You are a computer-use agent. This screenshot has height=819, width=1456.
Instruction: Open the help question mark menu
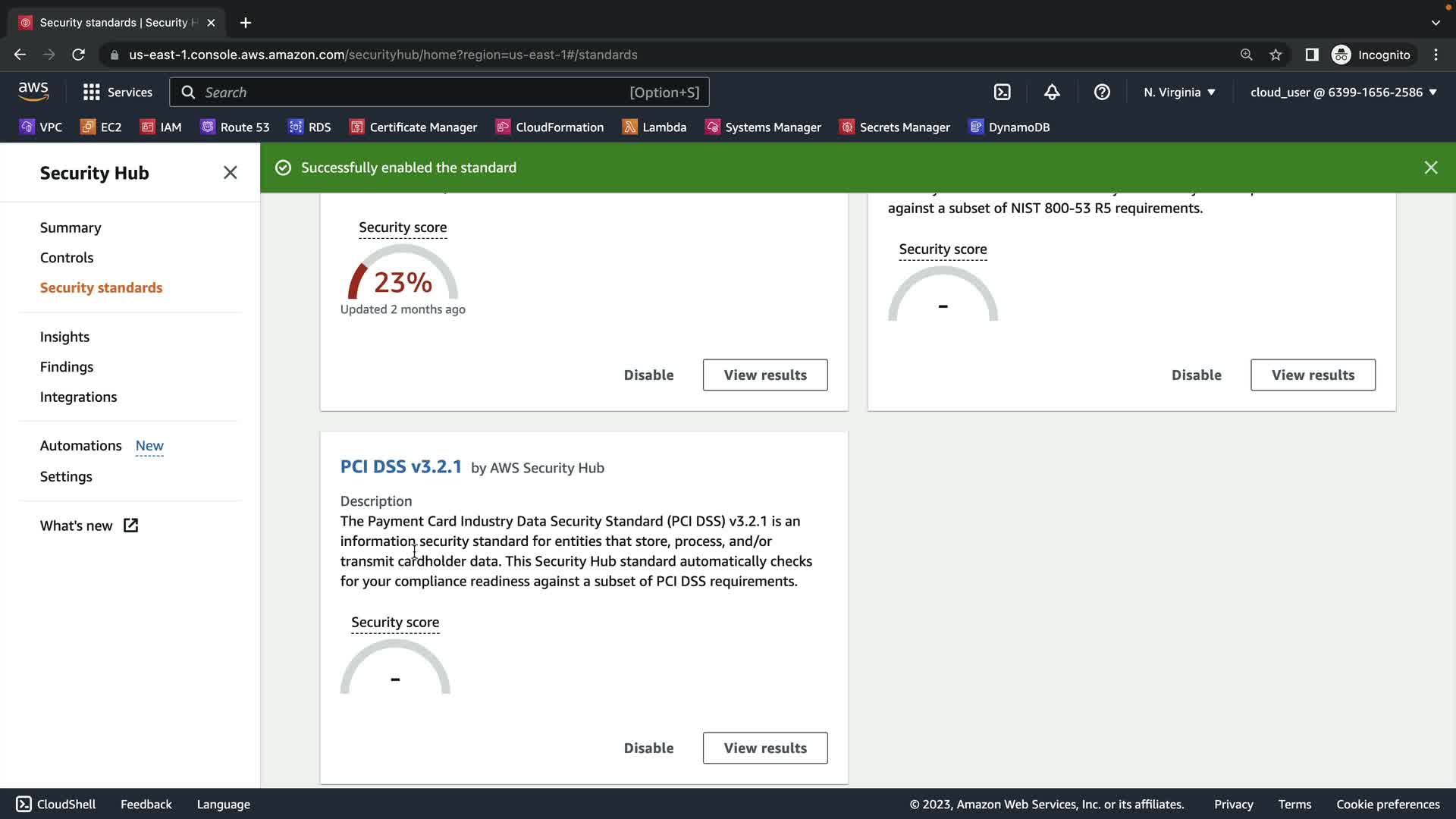point(1102,92)
